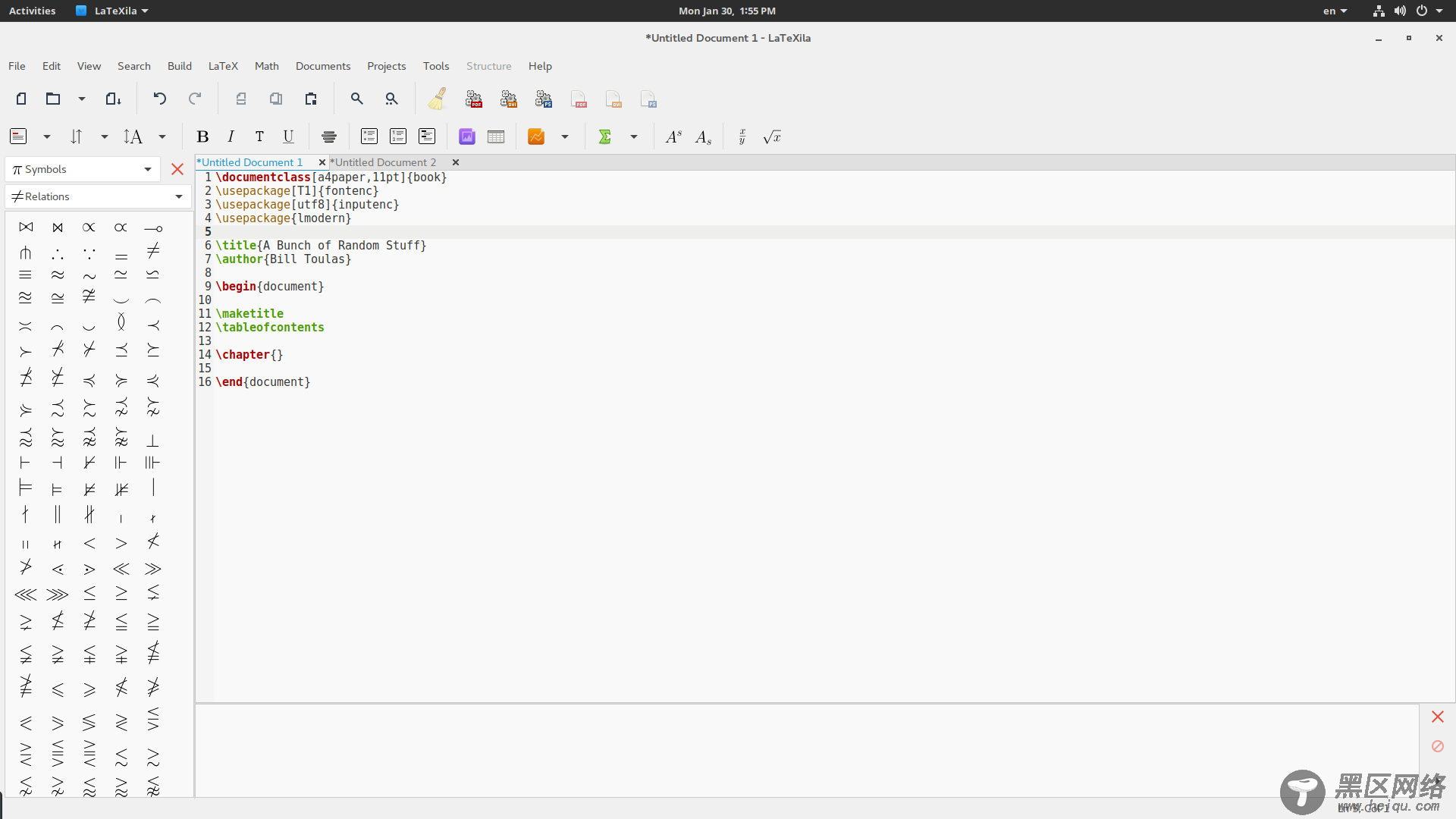Image resolution: width=1456 pixels, height=819 pixels.
Task: Close the Untitled Document 1 tab
Action: (322, 162)
